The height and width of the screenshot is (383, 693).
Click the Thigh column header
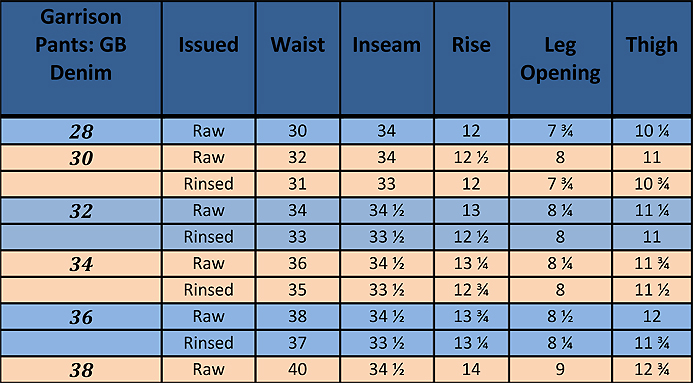click(652, 45)
